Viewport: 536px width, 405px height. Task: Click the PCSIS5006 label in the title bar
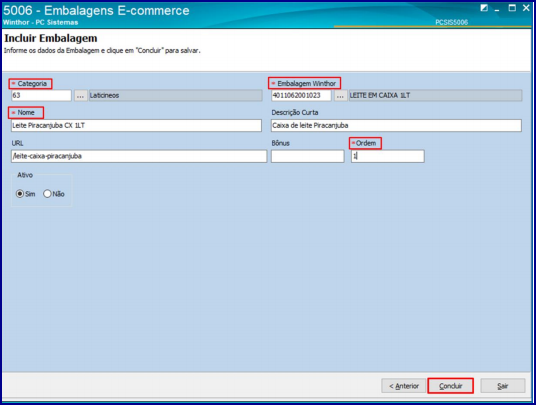click(x=451, y=22)
